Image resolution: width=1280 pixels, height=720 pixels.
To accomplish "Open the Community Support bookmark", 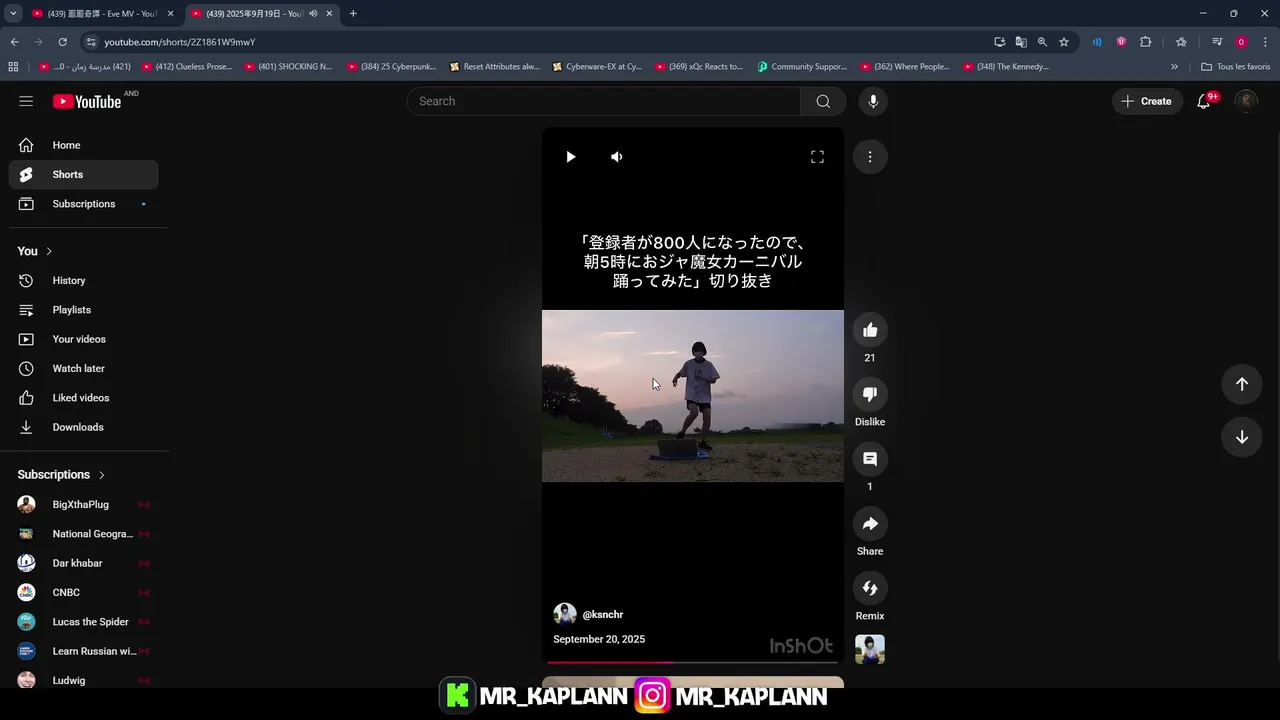I will pyautogui.click(x=802, y=67).
